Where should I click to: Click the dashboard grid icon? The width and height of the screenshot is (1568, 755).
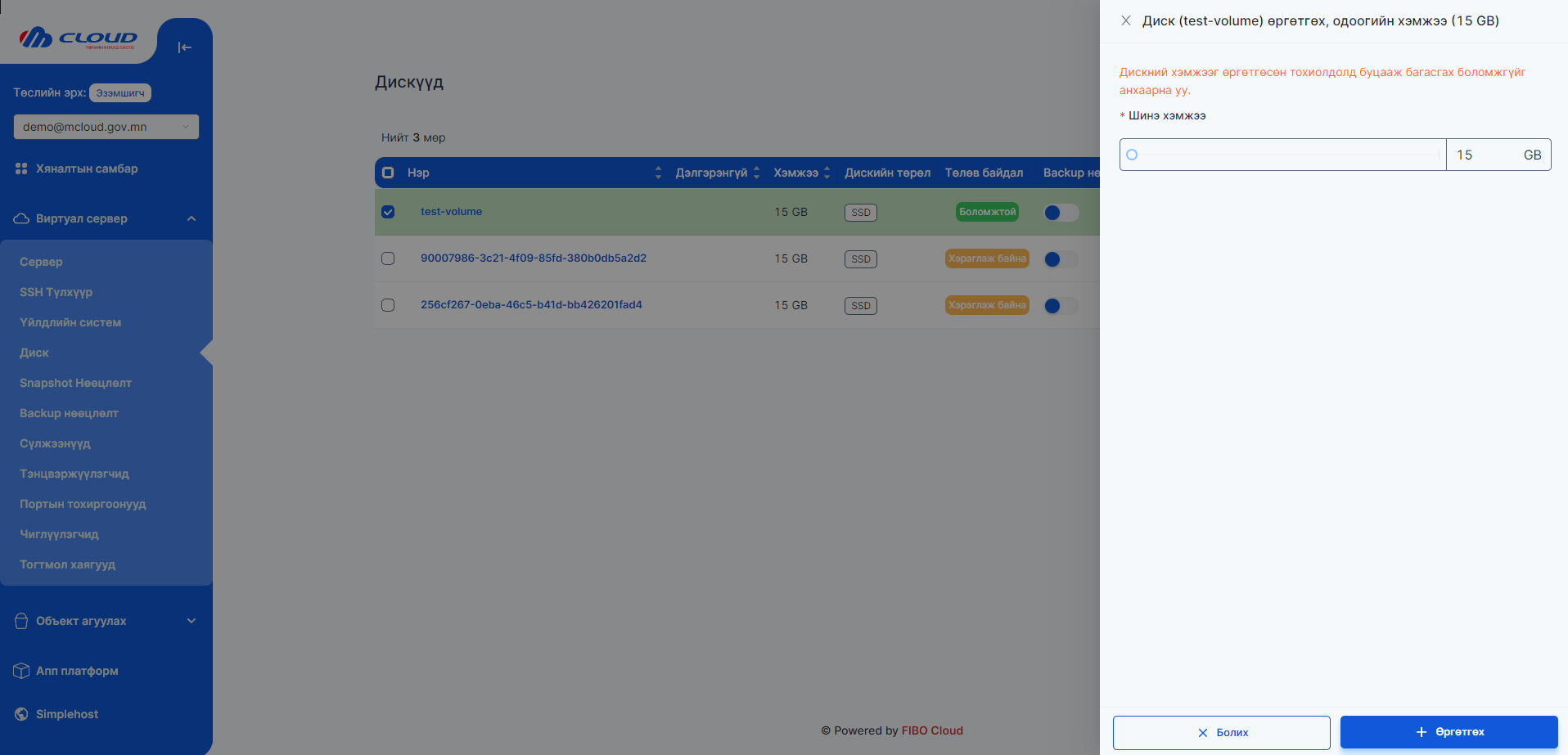pos(21,169)
